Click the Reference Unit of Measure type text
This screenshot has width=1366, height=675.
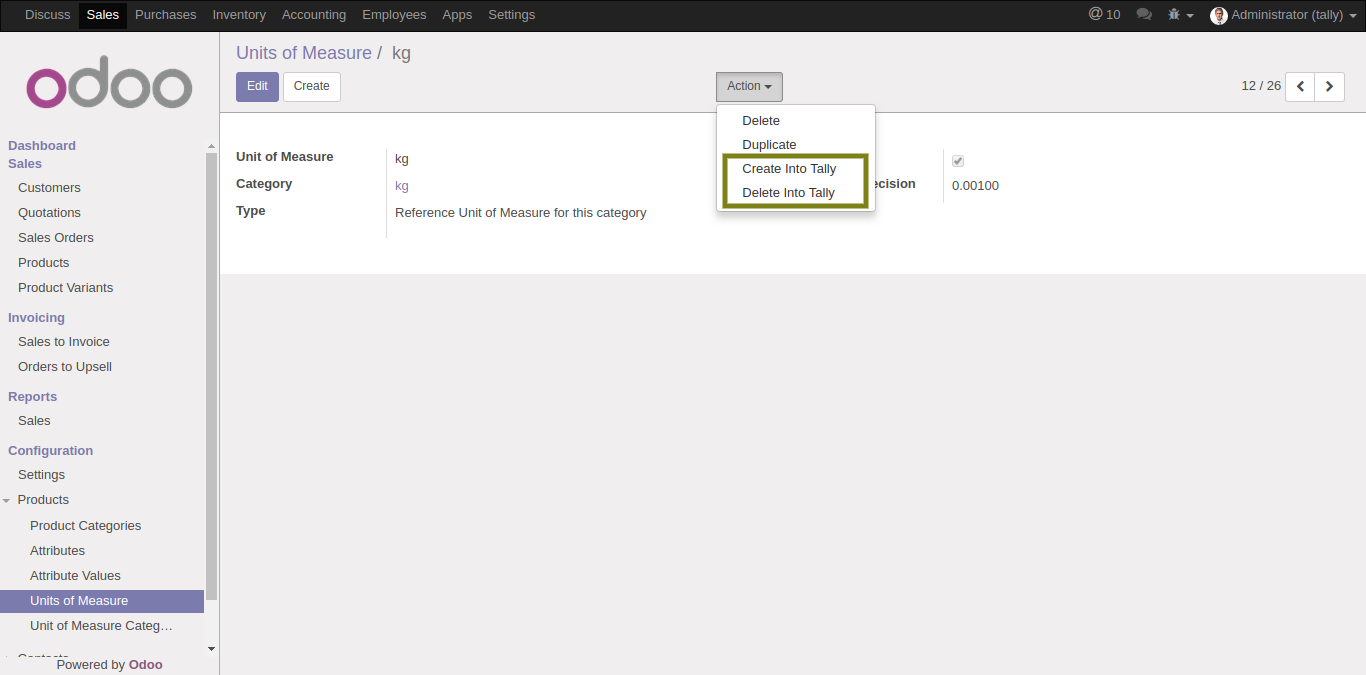[521, 213]
